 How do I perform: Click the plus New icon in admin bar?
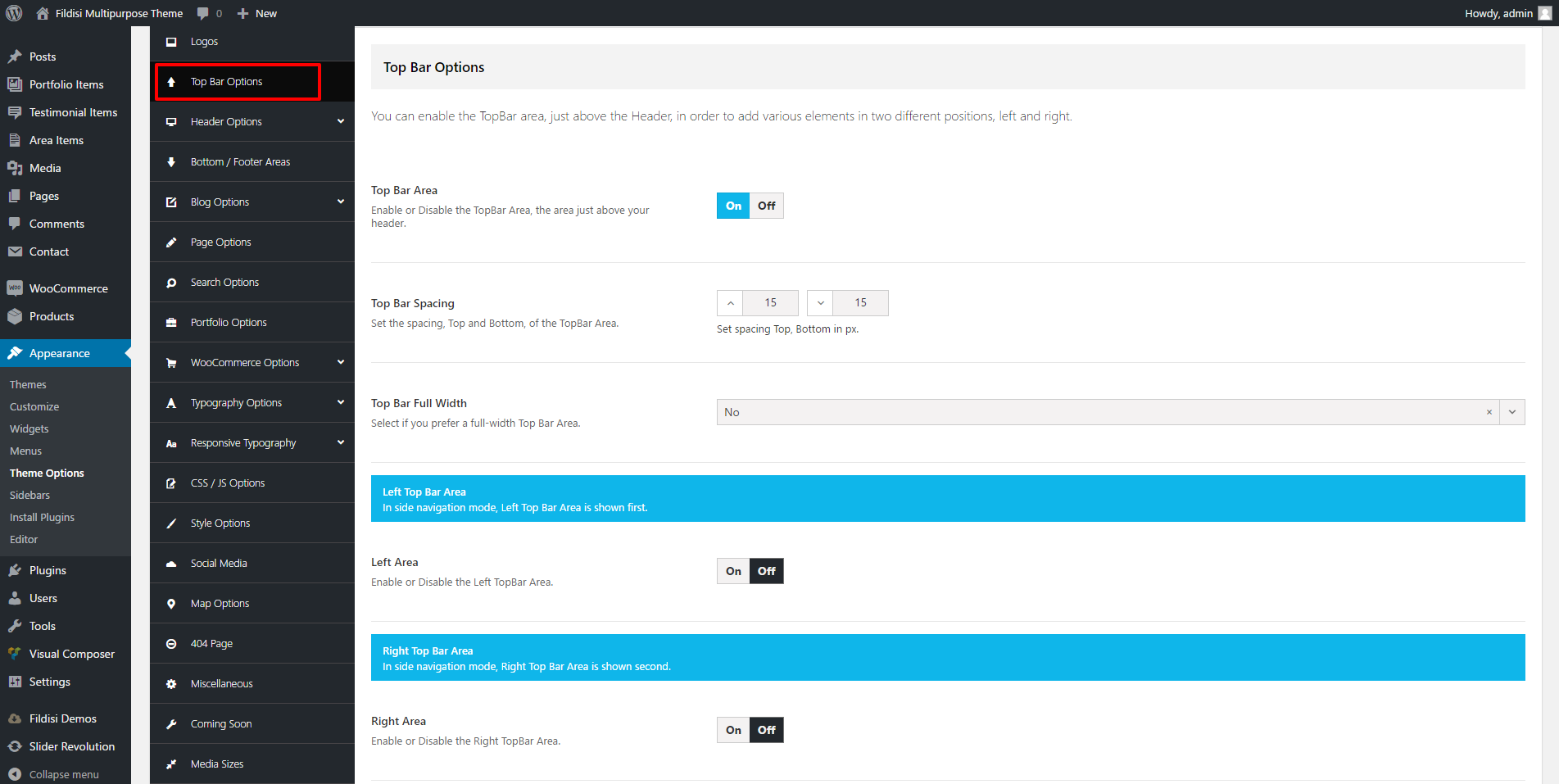tap(242, 13)
